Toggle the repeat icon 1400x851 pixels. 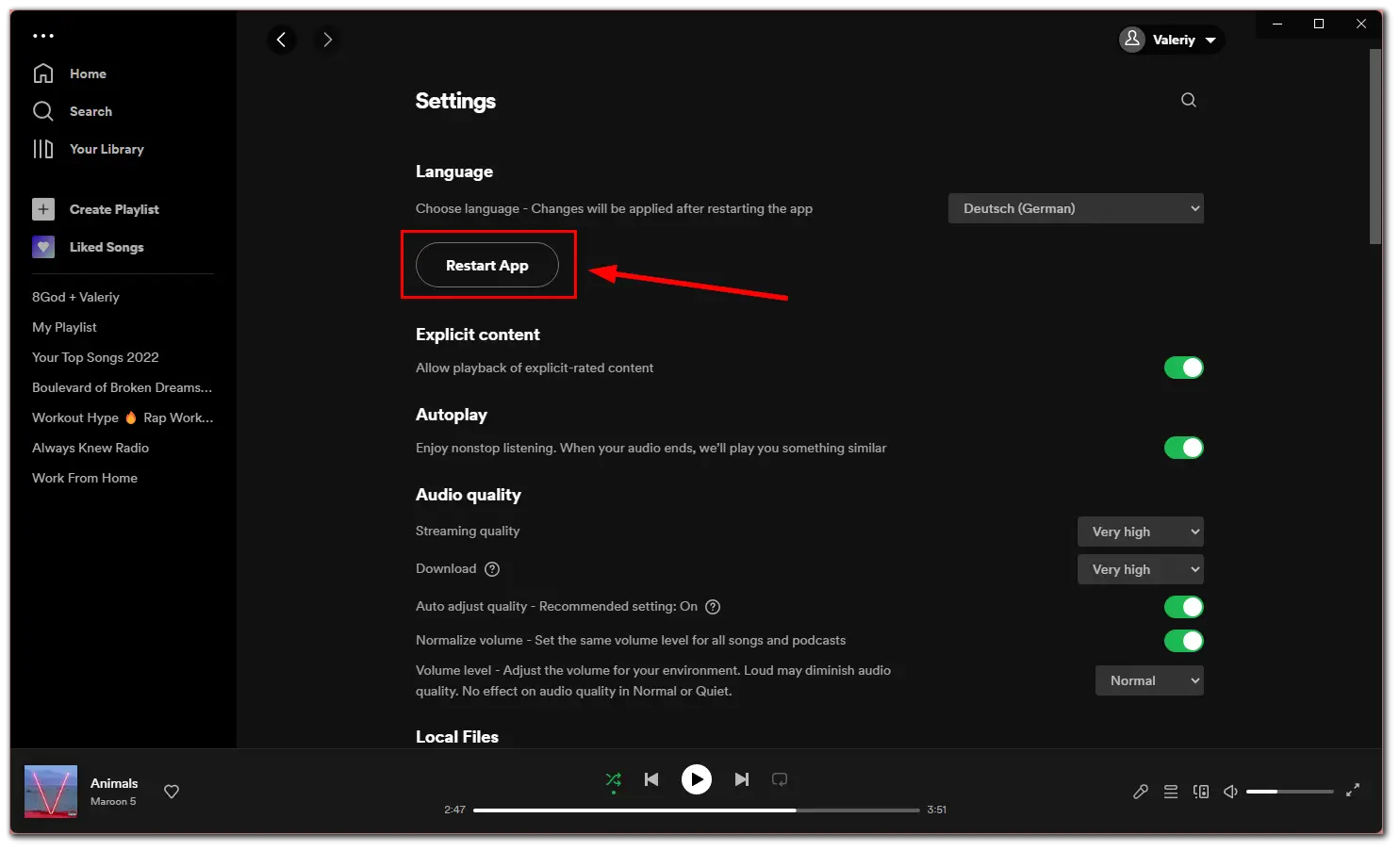[780, 779]
